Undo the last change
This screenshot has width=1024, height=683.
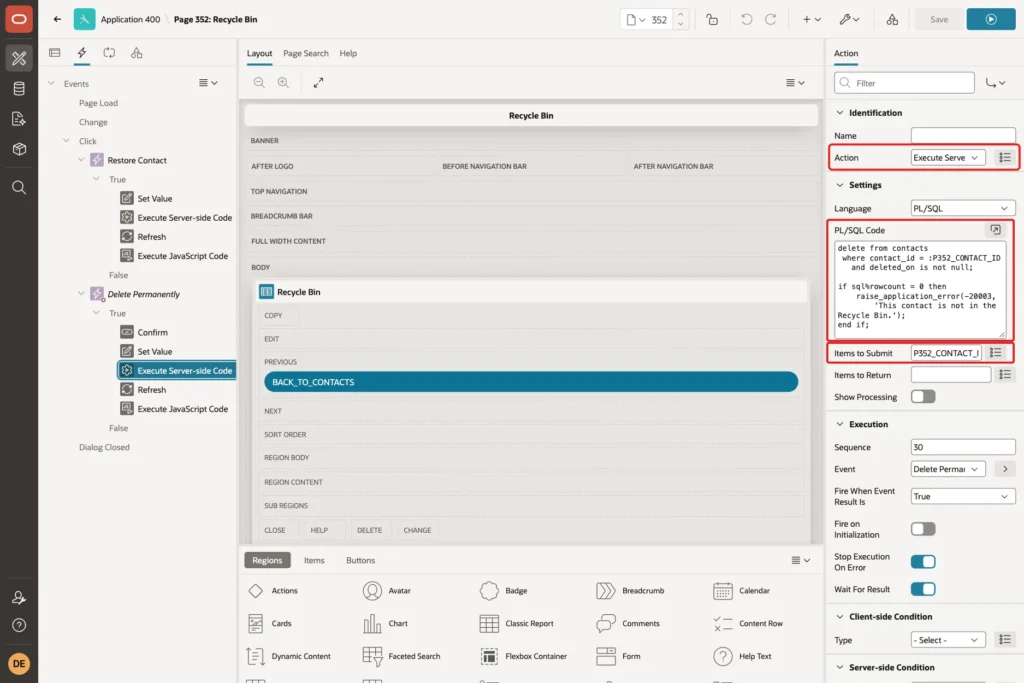click(746, 20)
